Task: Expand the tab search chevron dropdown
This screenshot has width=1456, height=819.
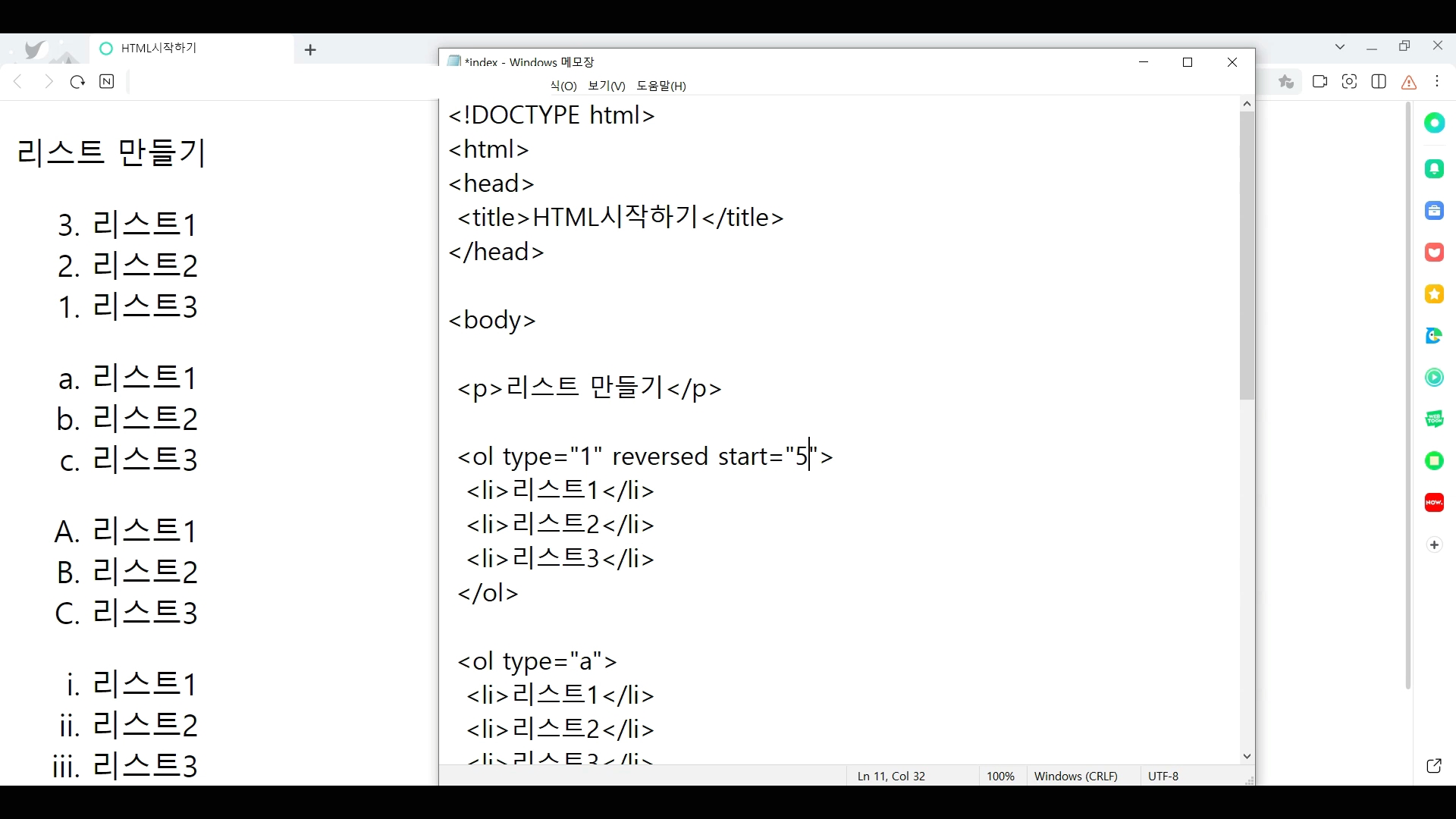Action: 1340,47
